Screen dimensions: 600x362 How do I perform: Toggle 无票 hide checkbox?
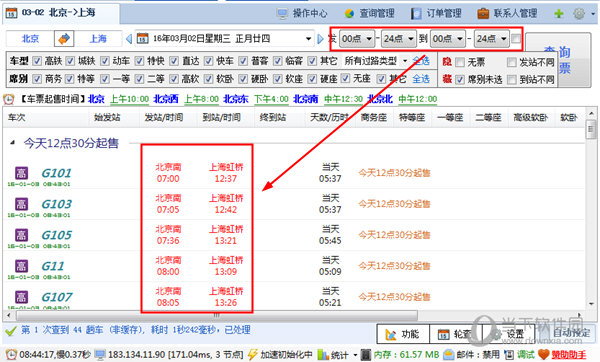(x=460, y=62)
